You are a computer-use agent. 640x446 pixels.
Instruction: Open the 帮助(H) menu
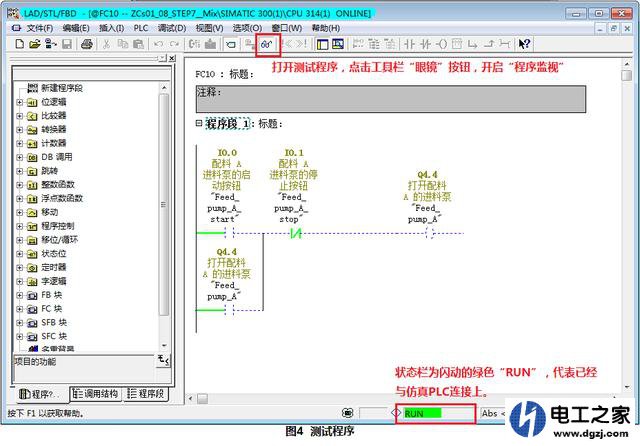pyautogui.click(x=326, y=28)
